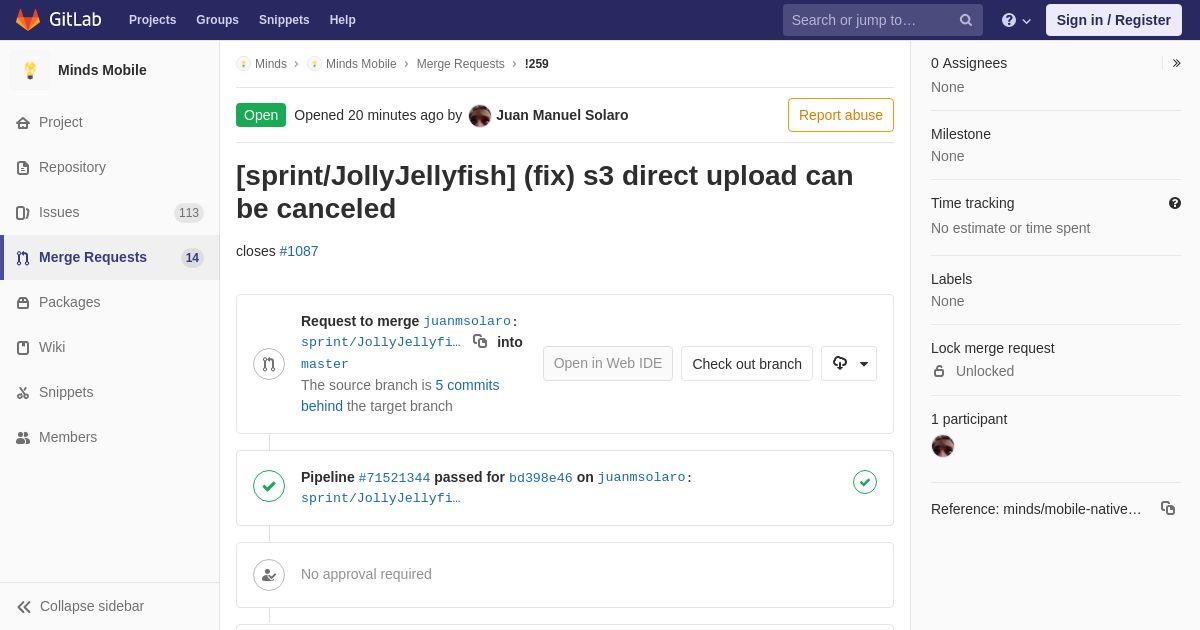Click the Snippets scissors icon
This screenshot has height=630, width=1200.
pos(23,393)
